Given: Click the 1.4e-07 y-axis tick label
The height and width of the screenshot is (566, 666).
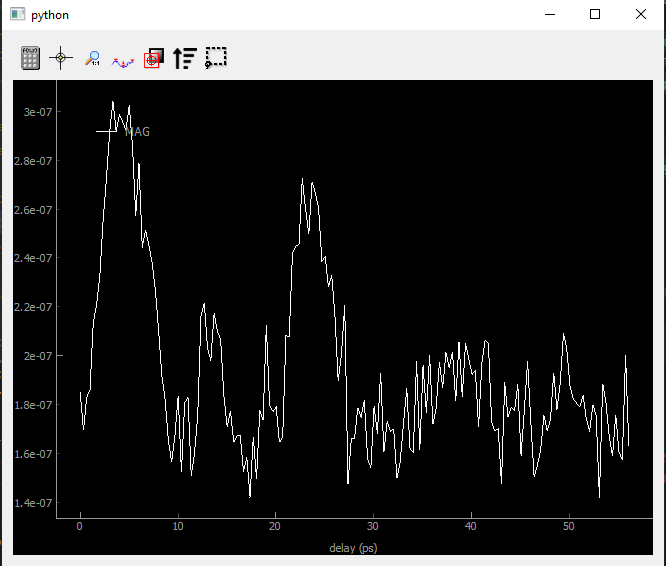Looking at the screenshot, I should point(33,503).
